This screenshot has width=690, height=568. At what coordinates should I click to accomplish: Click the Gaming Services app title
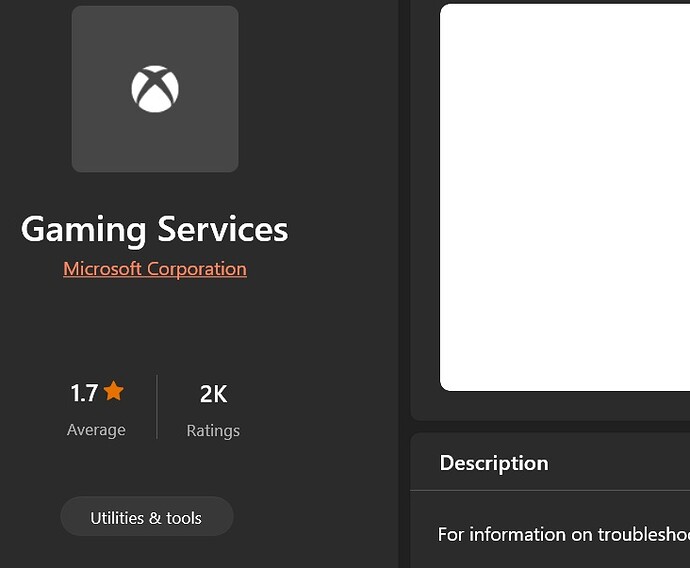pos(155,229)
